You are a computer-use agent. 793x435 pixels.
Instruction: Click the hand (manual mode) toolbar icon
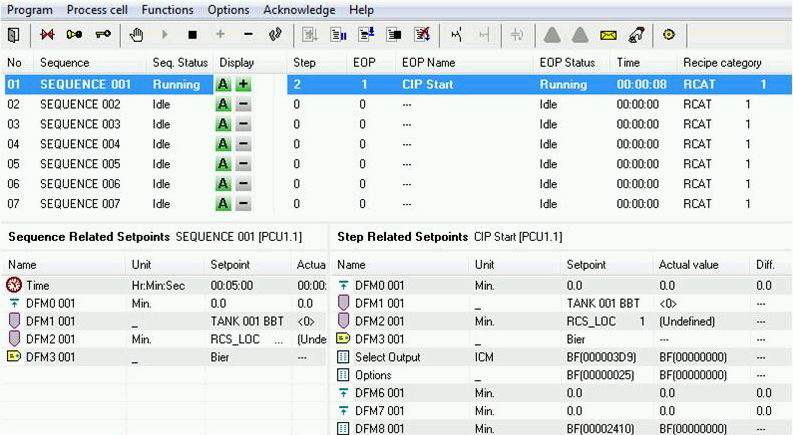(x=139, y=35)
